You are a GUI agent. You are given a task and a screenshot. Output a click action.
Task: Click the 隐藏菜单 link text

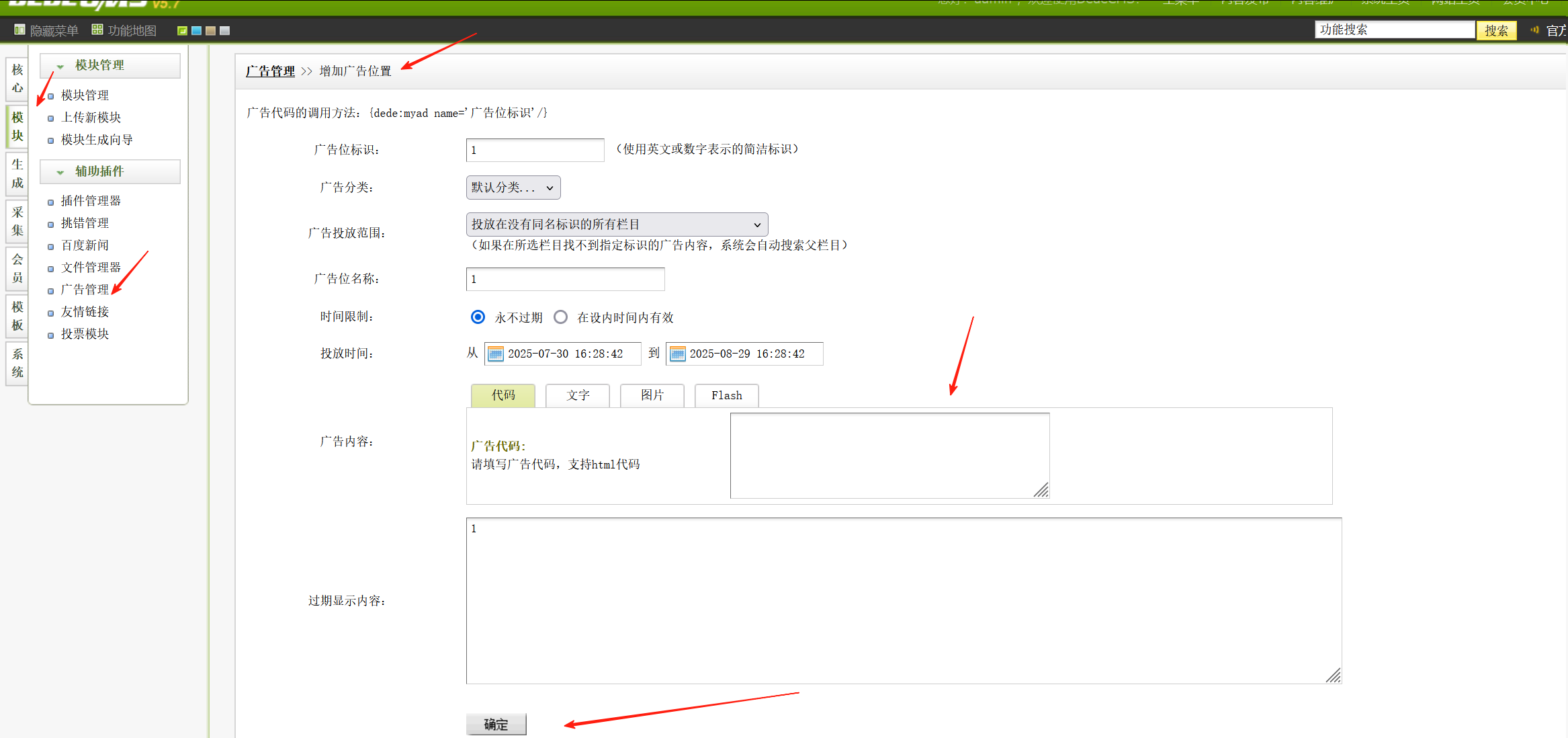tap(54, 30)
